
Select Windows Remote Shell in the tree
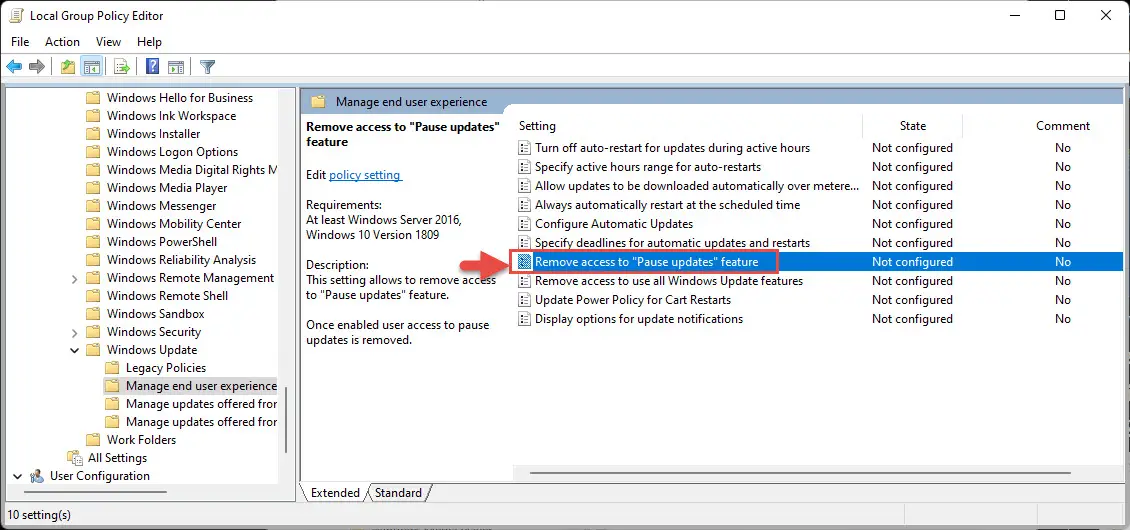pos(167,296)
